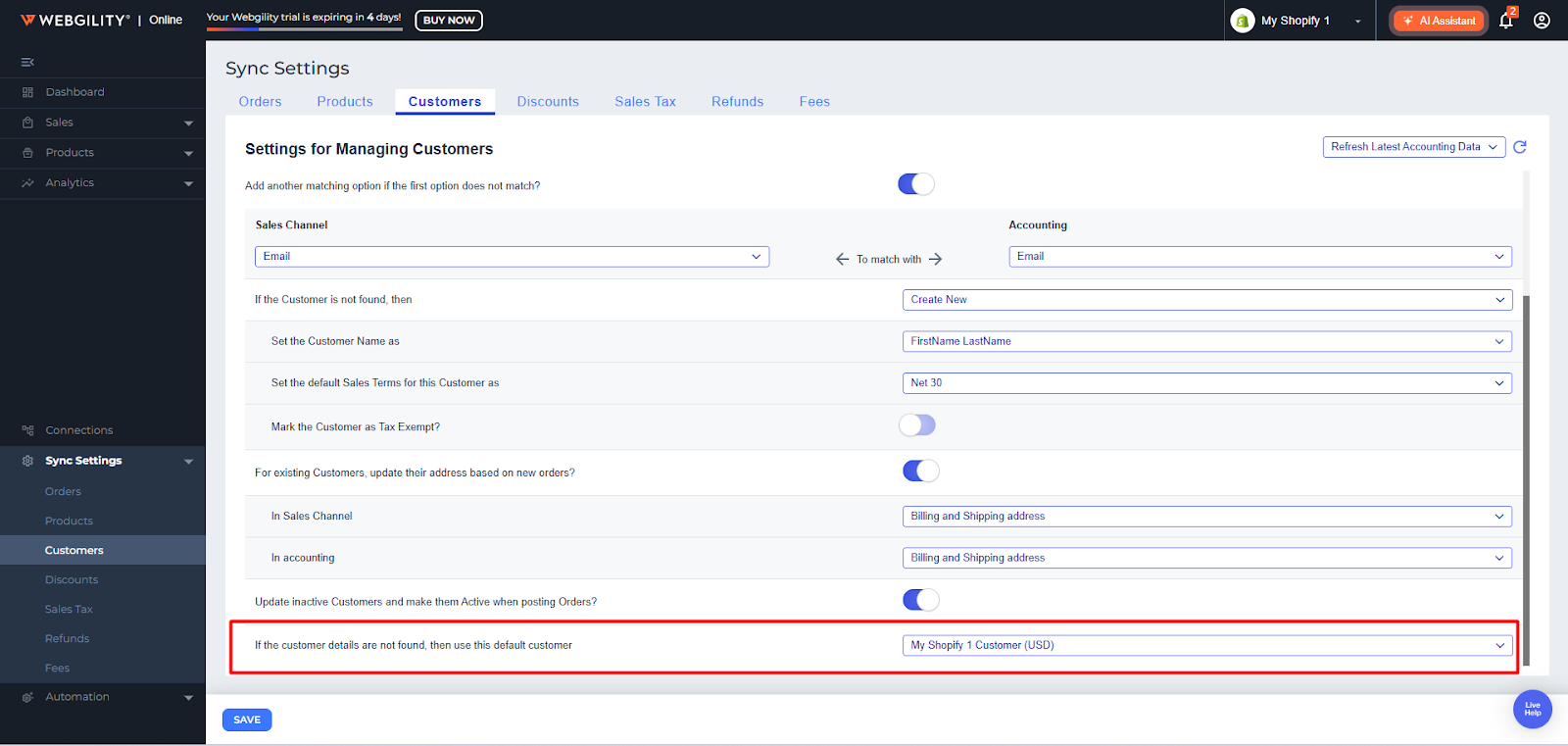Click the Products box icon
The height and width of the screenshot is (746, 1568).
27,153
